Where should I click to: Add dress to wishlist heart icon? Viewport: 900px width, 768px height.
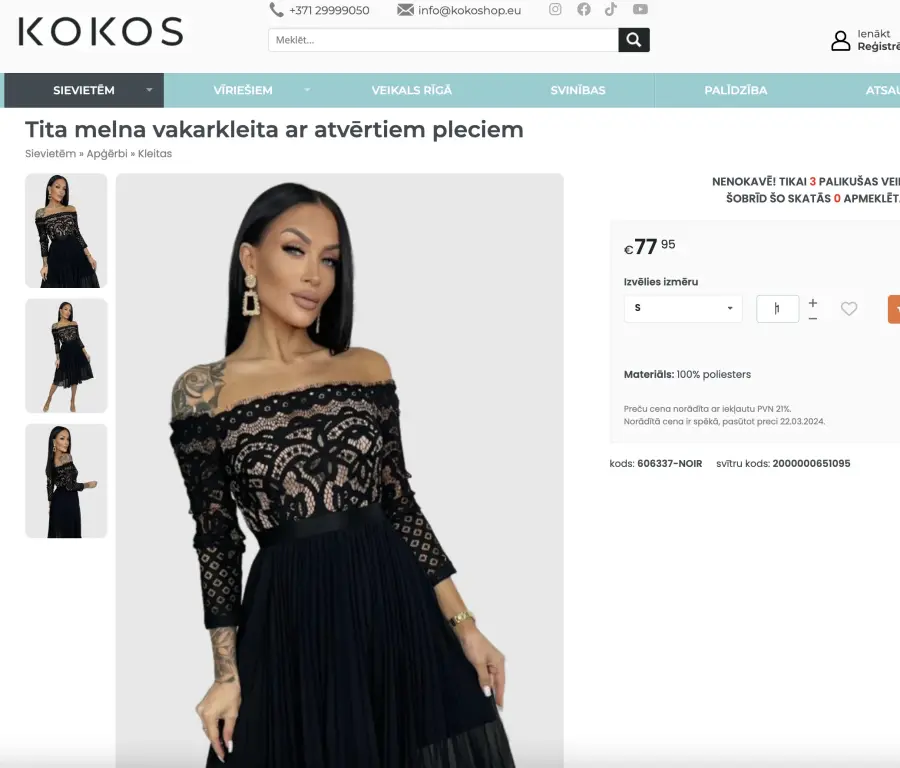(x=849, y=309)
